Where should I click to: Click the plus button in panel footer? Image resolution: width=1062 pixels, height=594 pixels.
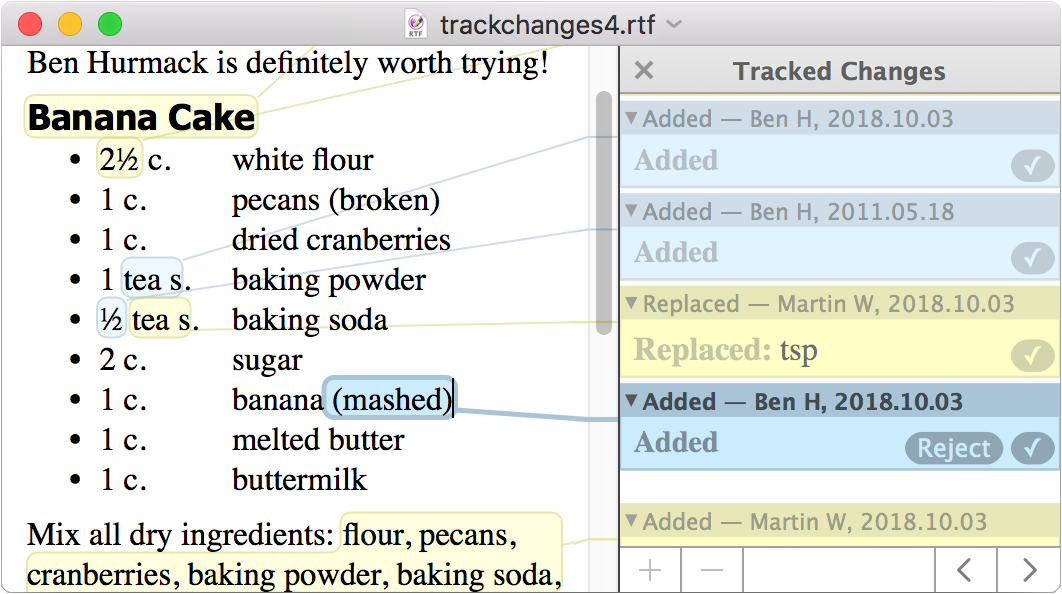tap(650, 571)
